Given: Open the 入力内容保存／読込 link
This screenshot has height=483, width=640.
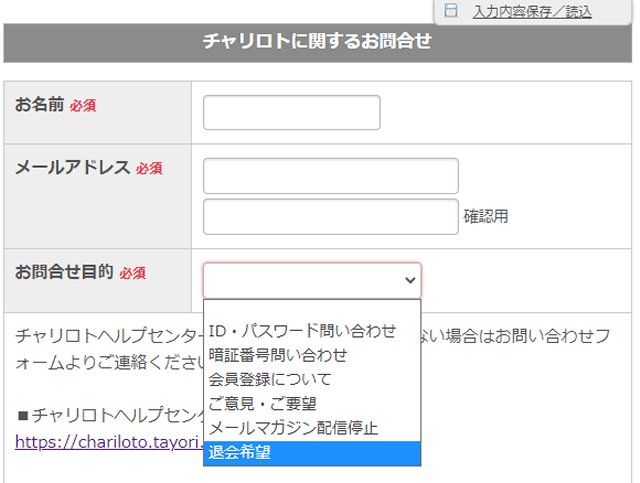Looking at the screenshot, I should click(532, 12).
